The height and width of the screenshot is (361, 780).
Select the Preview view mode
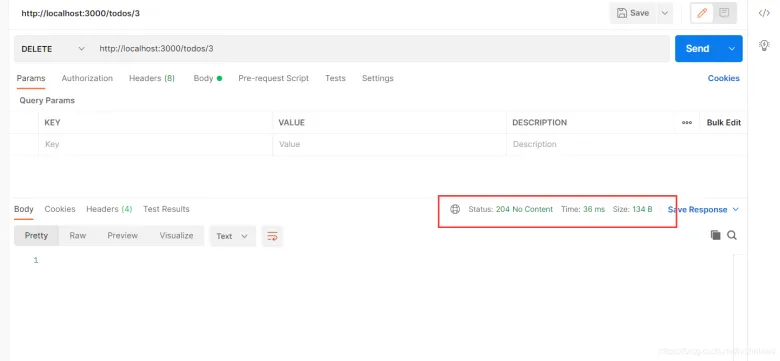[x=122, y=236]
